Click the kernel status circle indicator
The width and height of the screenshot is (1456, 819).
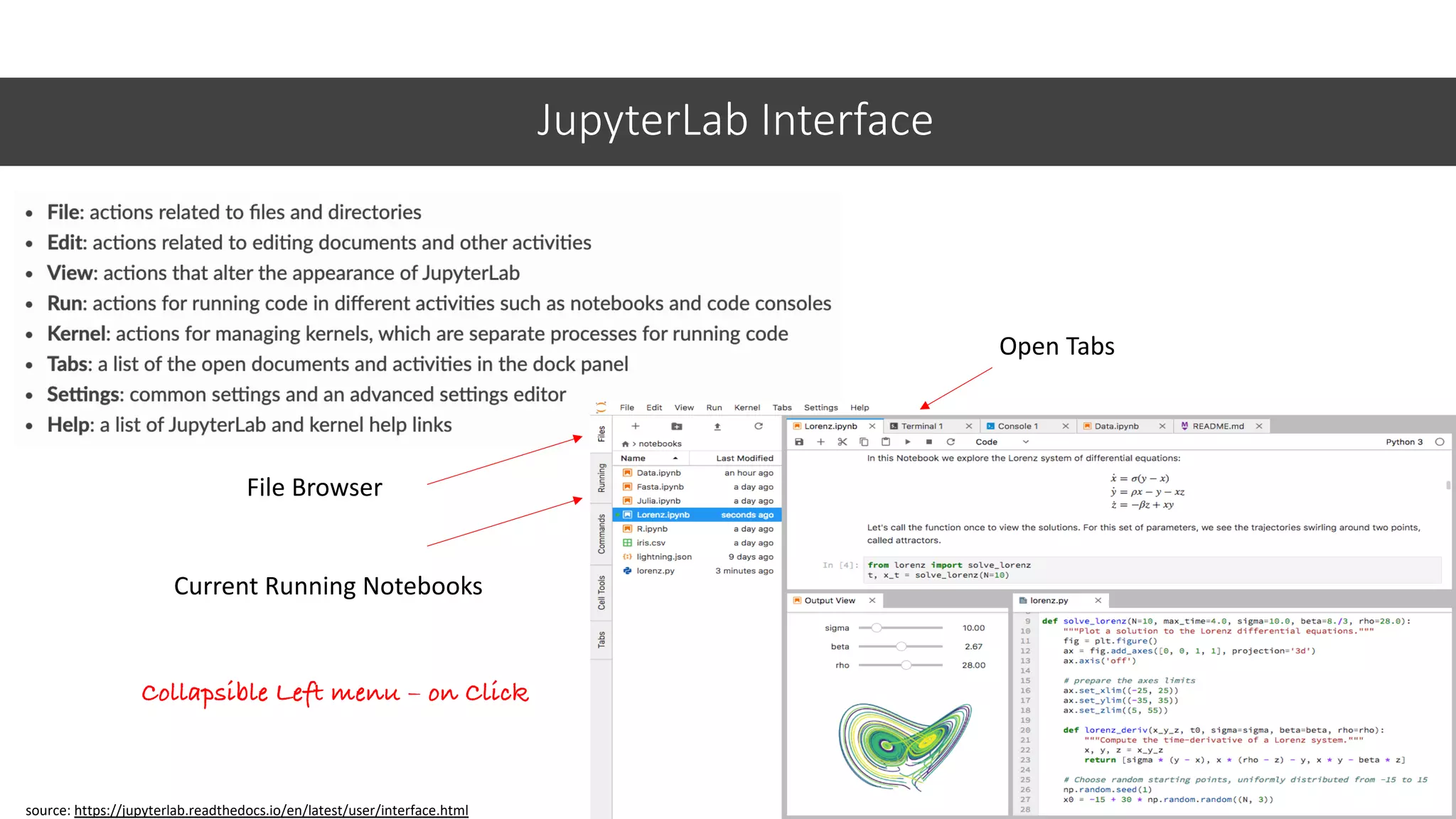pos(1440,441)
